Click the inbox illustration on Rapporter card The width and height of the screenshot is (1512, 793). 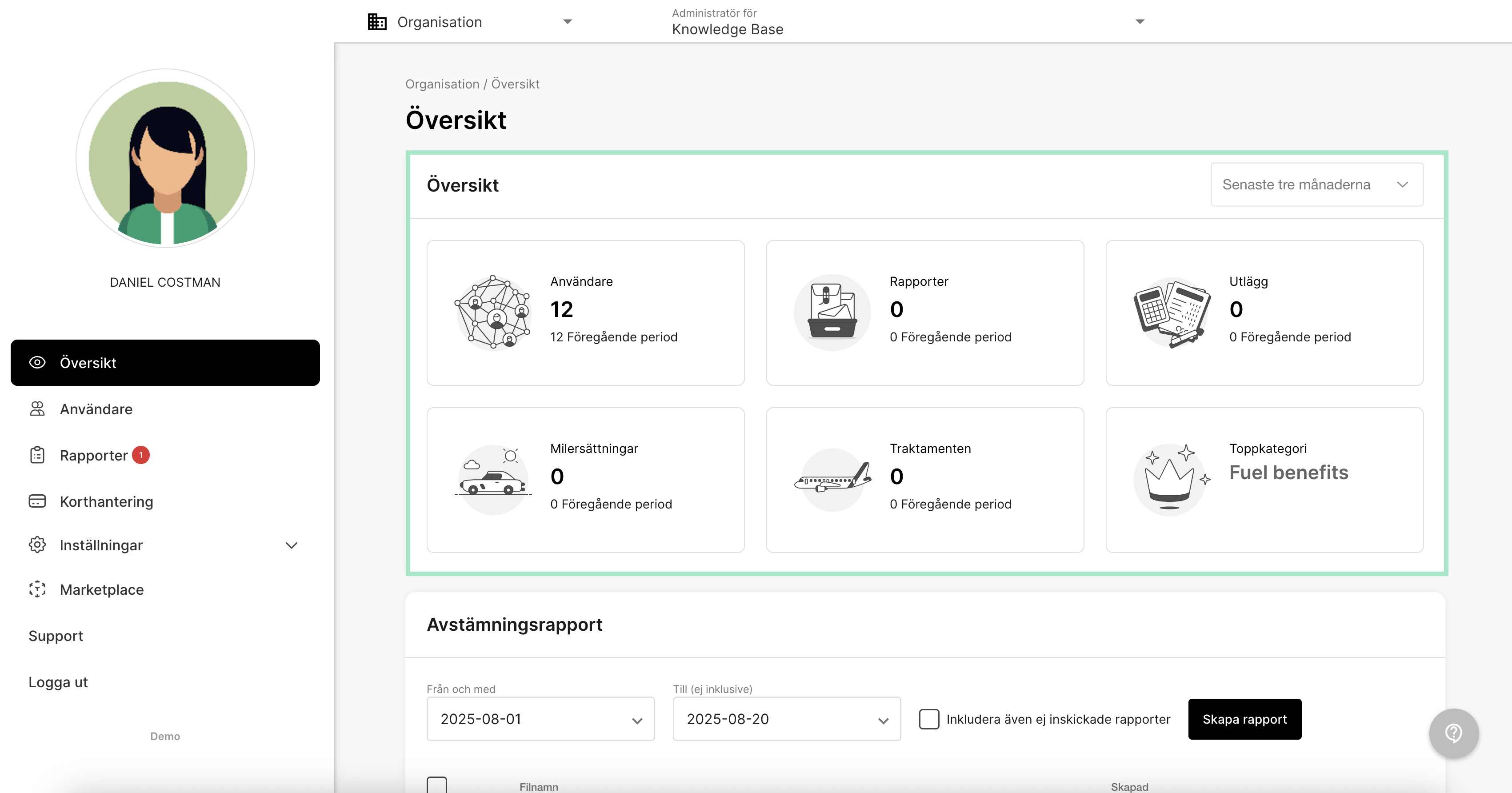pyautogui.click(x=832, y=312)
